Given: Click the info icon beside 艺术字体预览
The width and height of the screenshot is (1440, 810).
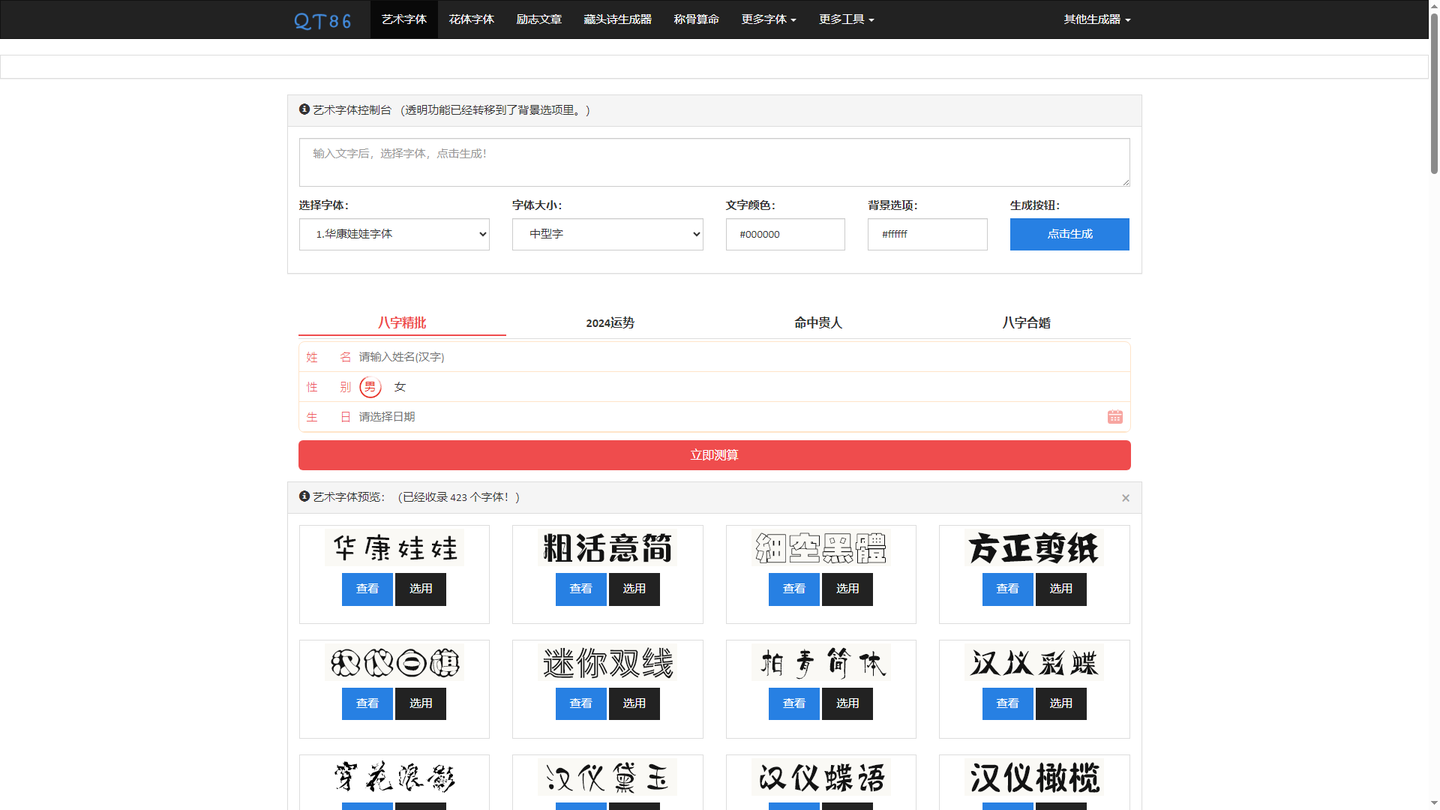Looking at the screenshot, I should (x=304, y=496).
